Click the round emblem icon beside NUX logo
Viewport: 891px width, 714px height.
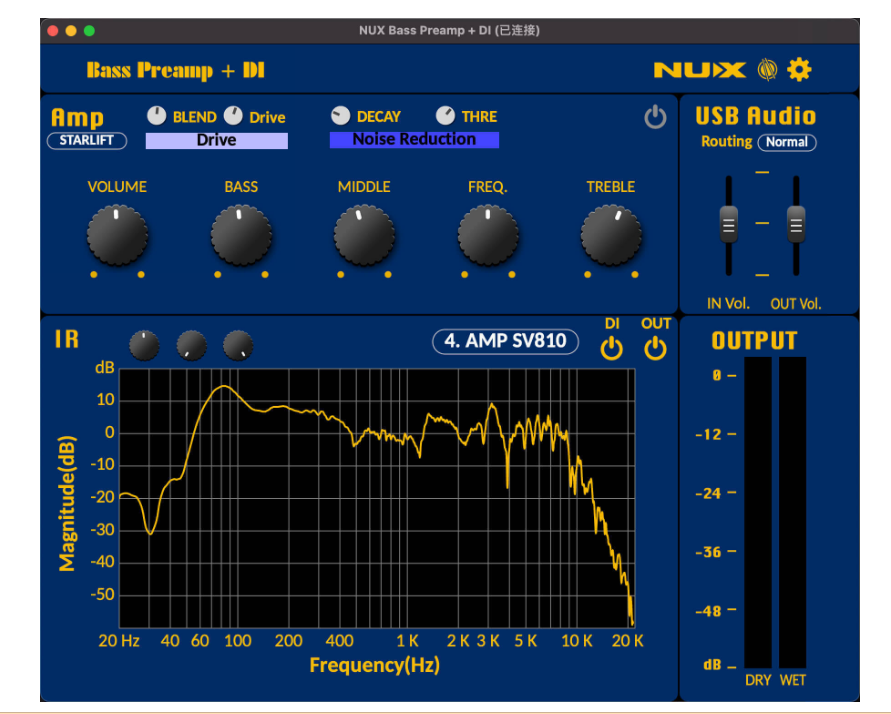pos(767,69)
